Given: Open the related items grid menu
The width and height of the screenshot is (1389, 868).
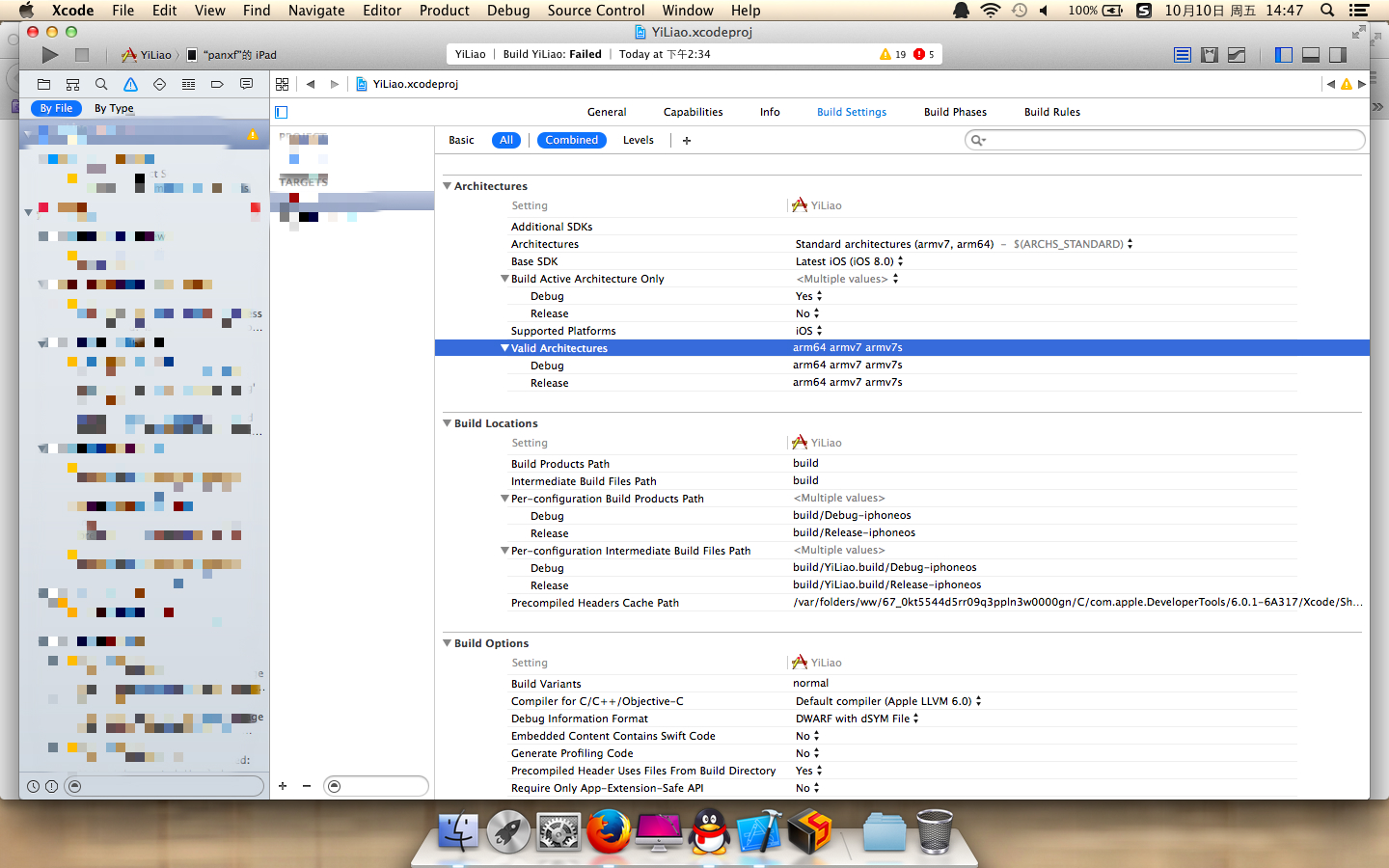Looking at the screenshot, I should 282,84.
